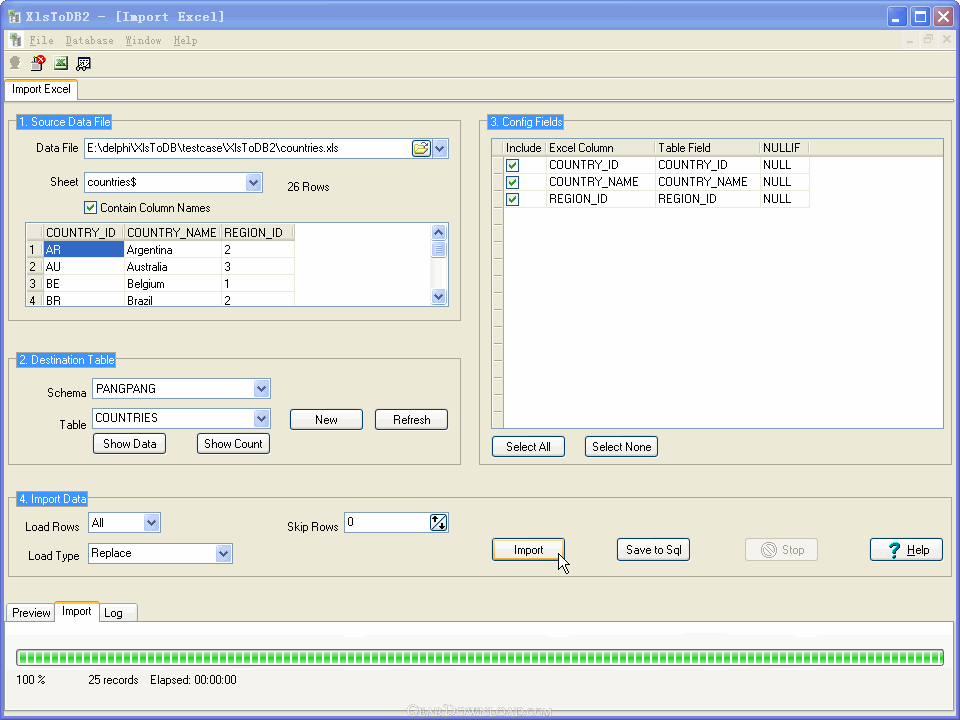Select the Brazil cell
Screen dimensions: 960x720
(173, 300)
